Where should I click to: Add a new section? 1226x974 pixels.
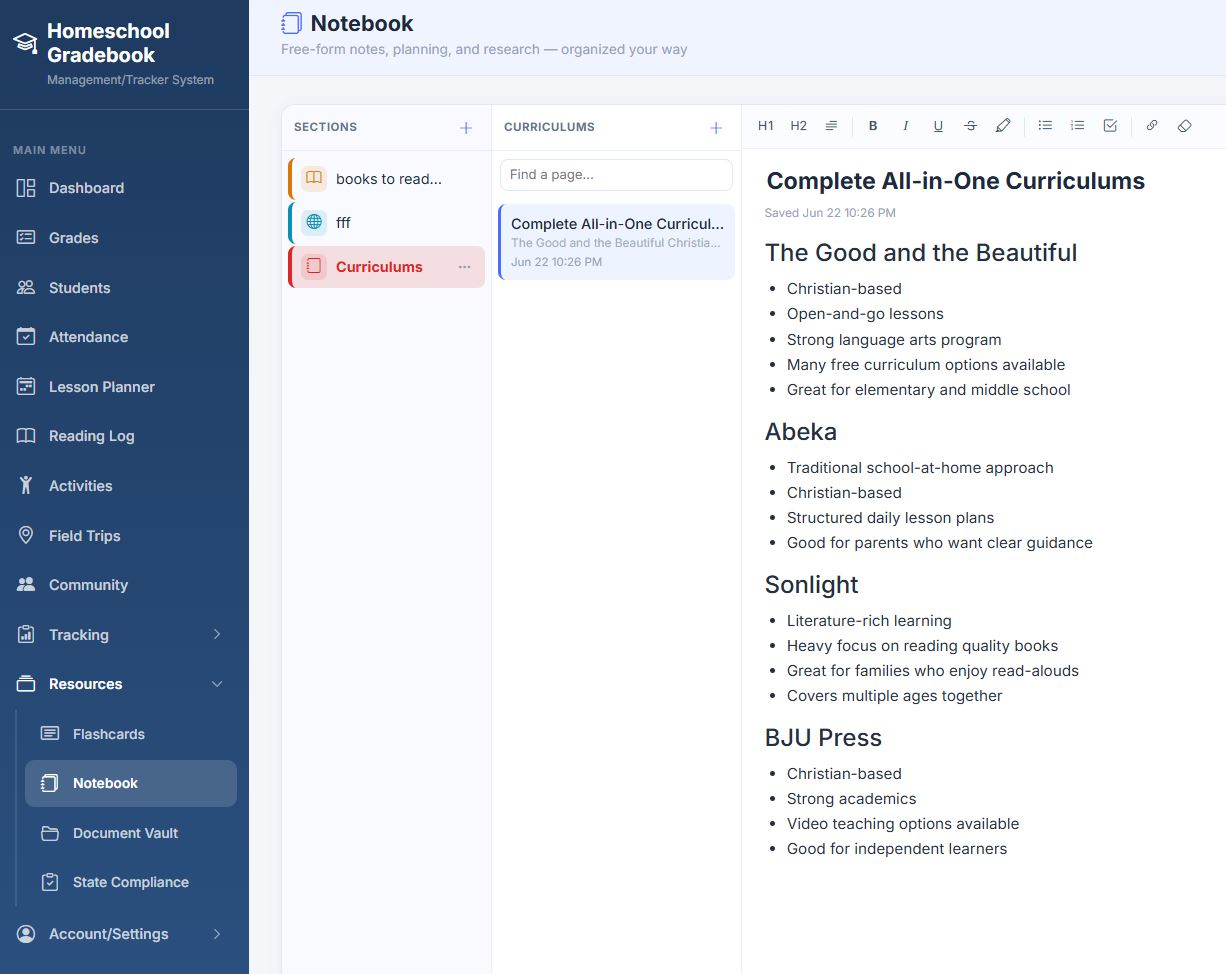pos(466,128)
